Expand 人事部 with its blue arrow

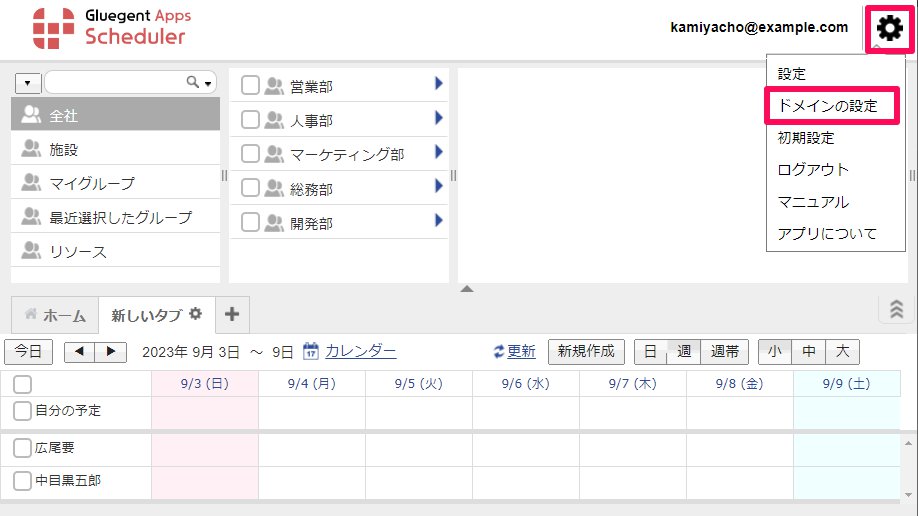pyautogui.click(x=438, y=118)
